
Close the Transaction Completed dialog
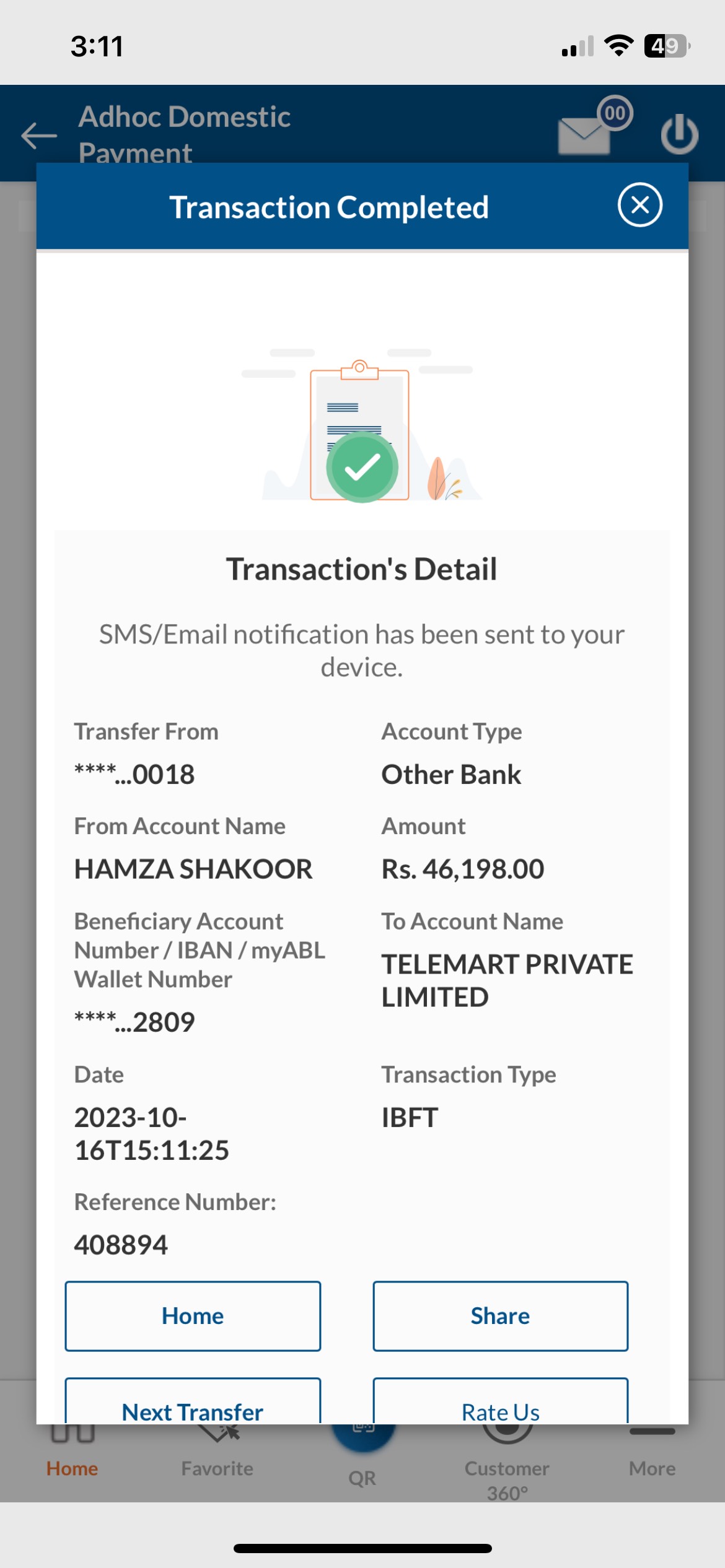pyautogui.click(x=639, y=205)
